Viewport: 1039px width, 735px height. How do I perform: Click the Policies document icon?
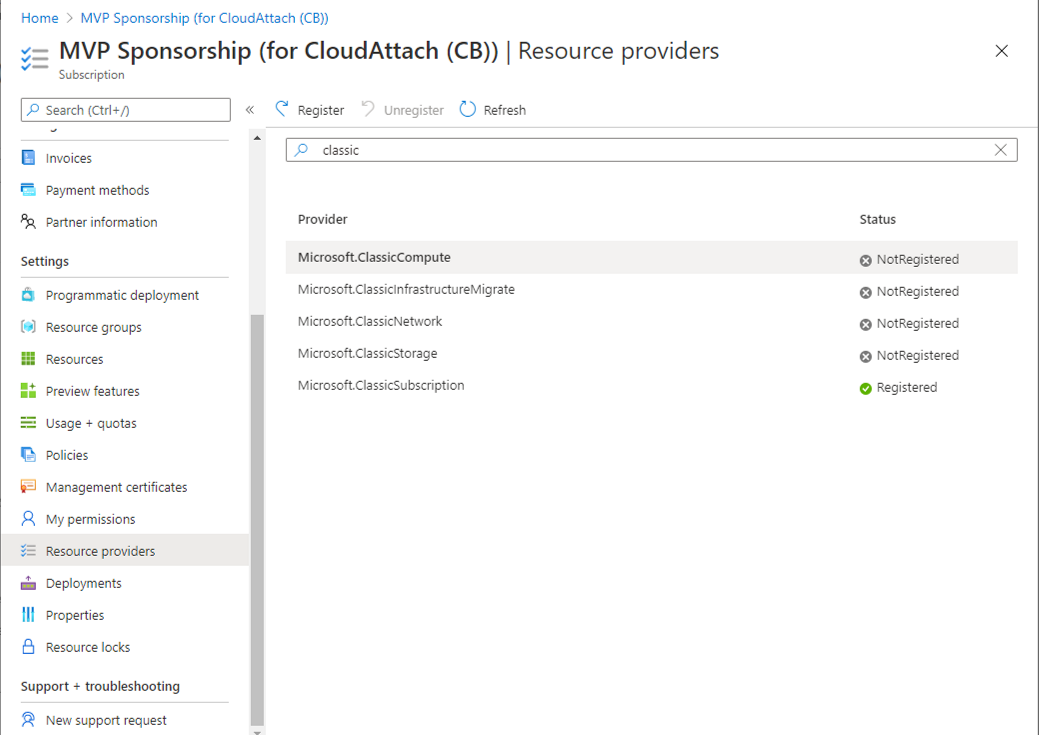tap(28, 455)
